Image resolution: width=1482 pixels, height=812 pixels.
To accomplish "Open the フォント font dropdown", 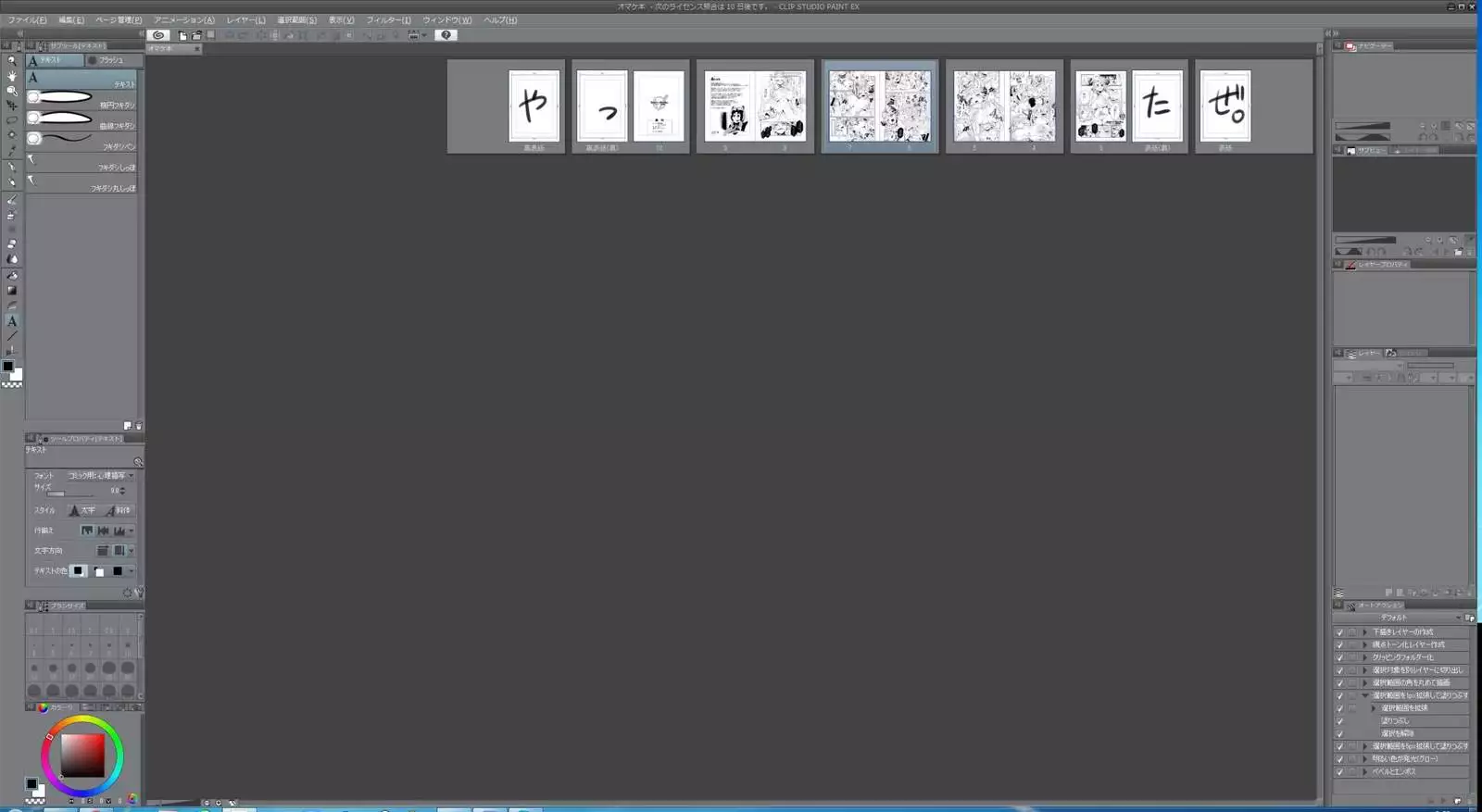I will [x=100, y=476].
